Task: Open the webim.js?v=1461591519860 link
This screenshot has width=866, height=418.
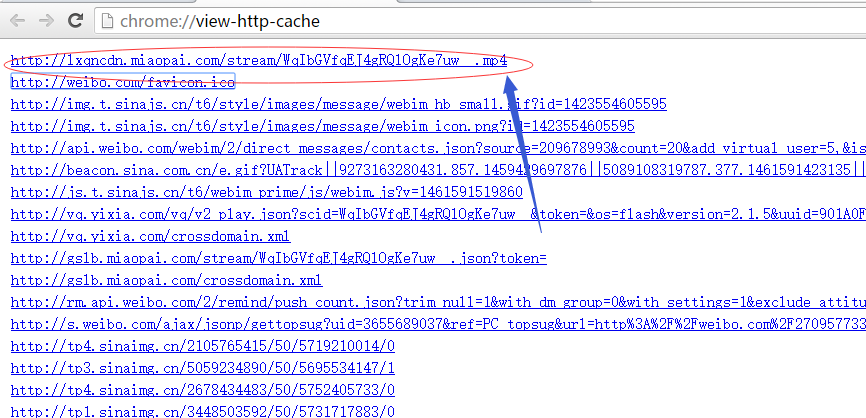Action: (x=267, y=193)
